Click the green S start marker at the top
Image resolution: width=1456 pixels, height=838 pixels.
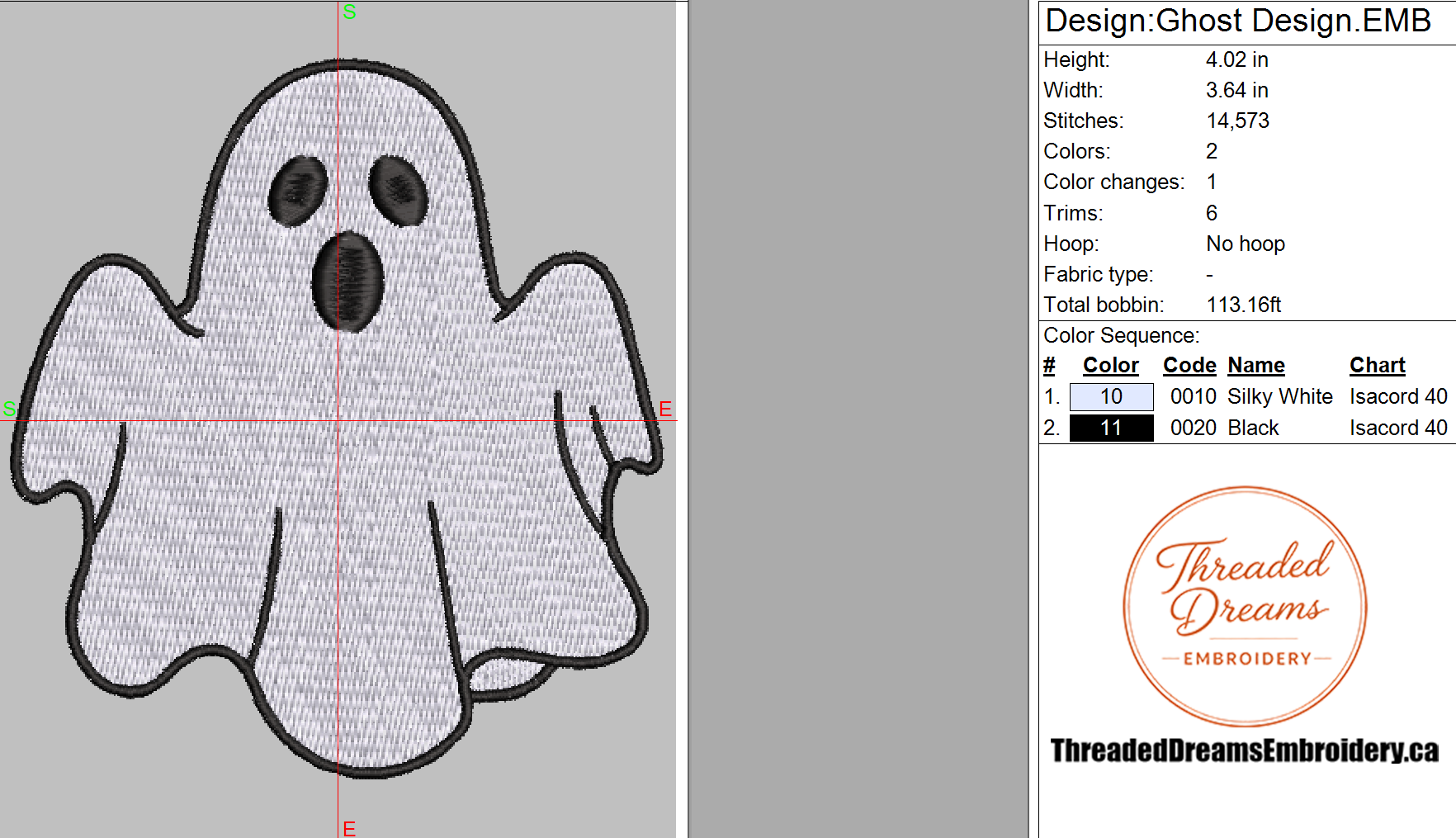coord(349,12)
